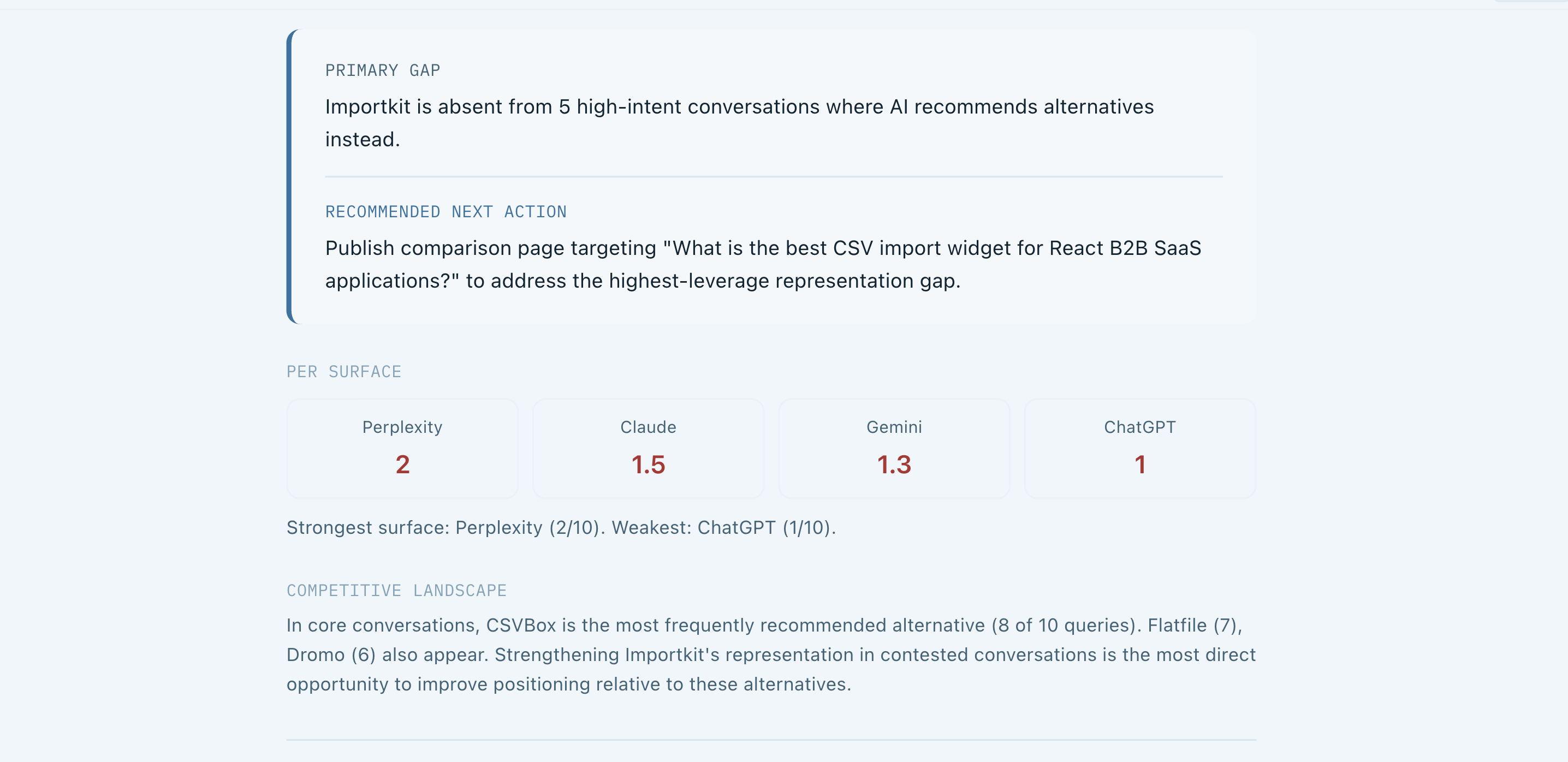Click the Flatfile (7) mention in paragraph
Screen dimensions: 1568x762
(x=1194, y=626)
